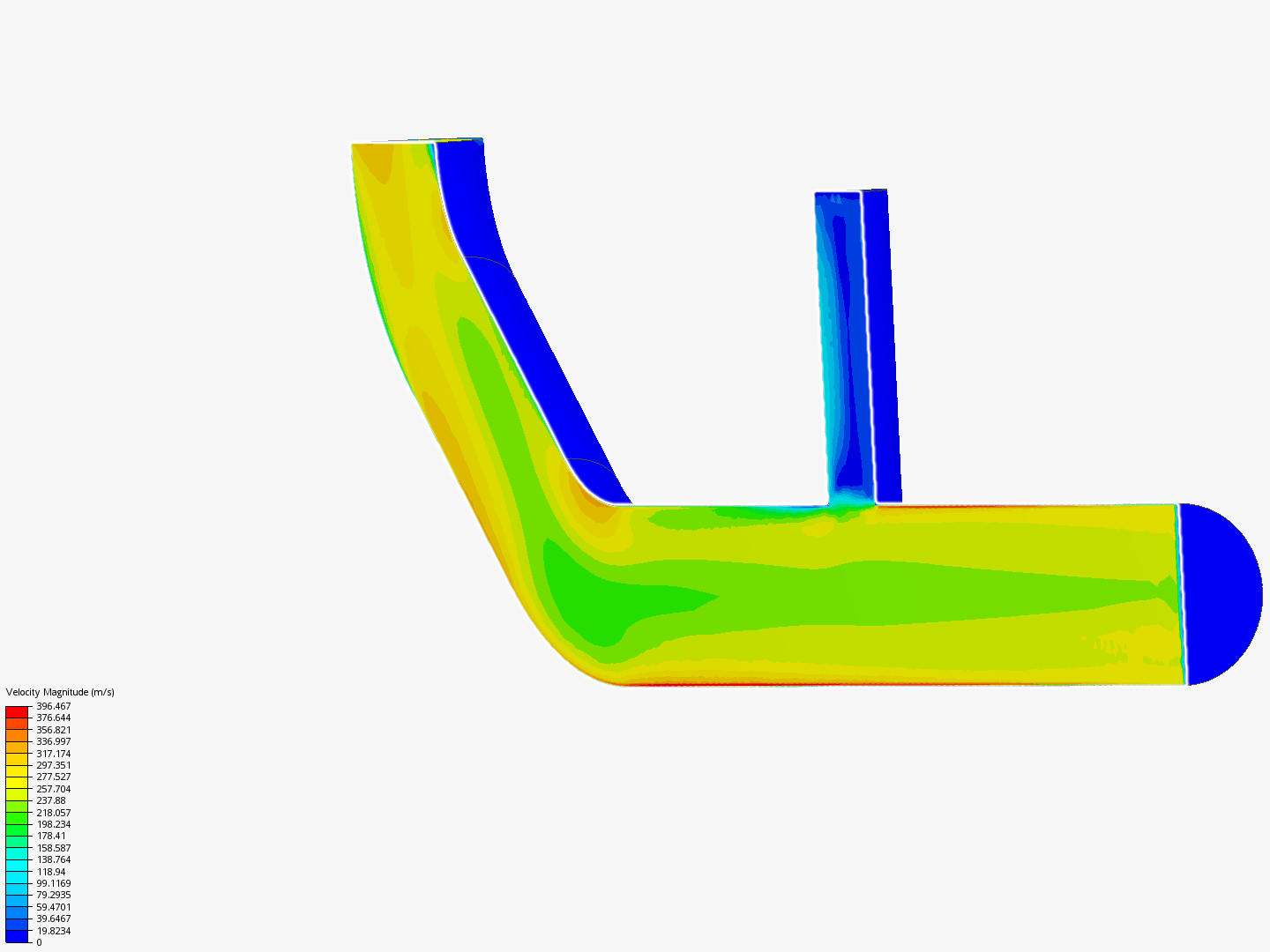
Task: Click the Velocity Magnitude (m/s) legend title
Action: coord(58,693)
